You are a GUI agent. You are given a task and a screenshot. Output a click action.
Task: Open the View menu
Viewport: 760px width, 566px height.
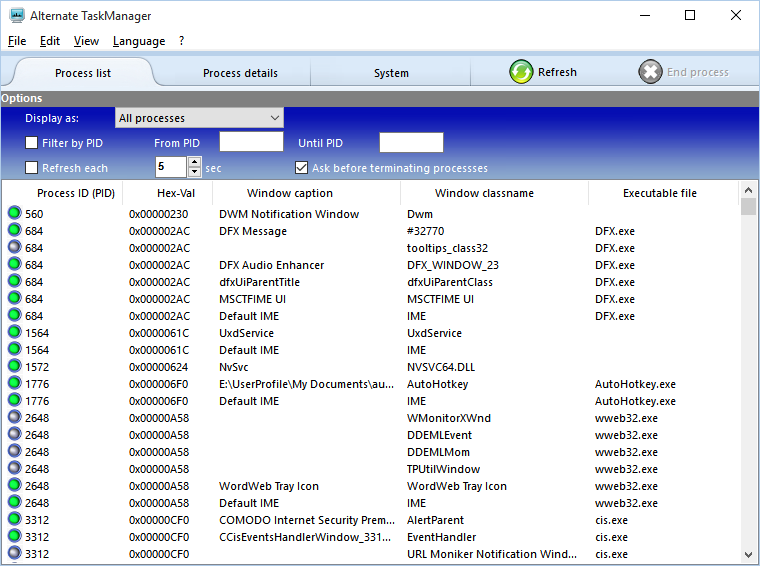[x=86, y=41]
